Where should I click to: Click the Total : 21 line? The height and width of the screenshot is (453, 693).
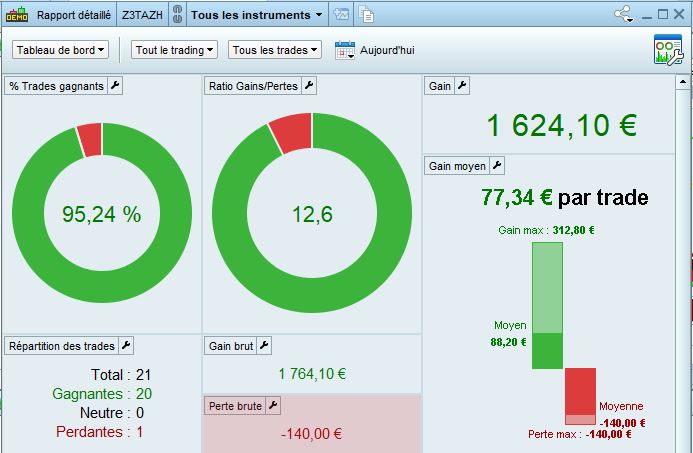coord(121,375)
